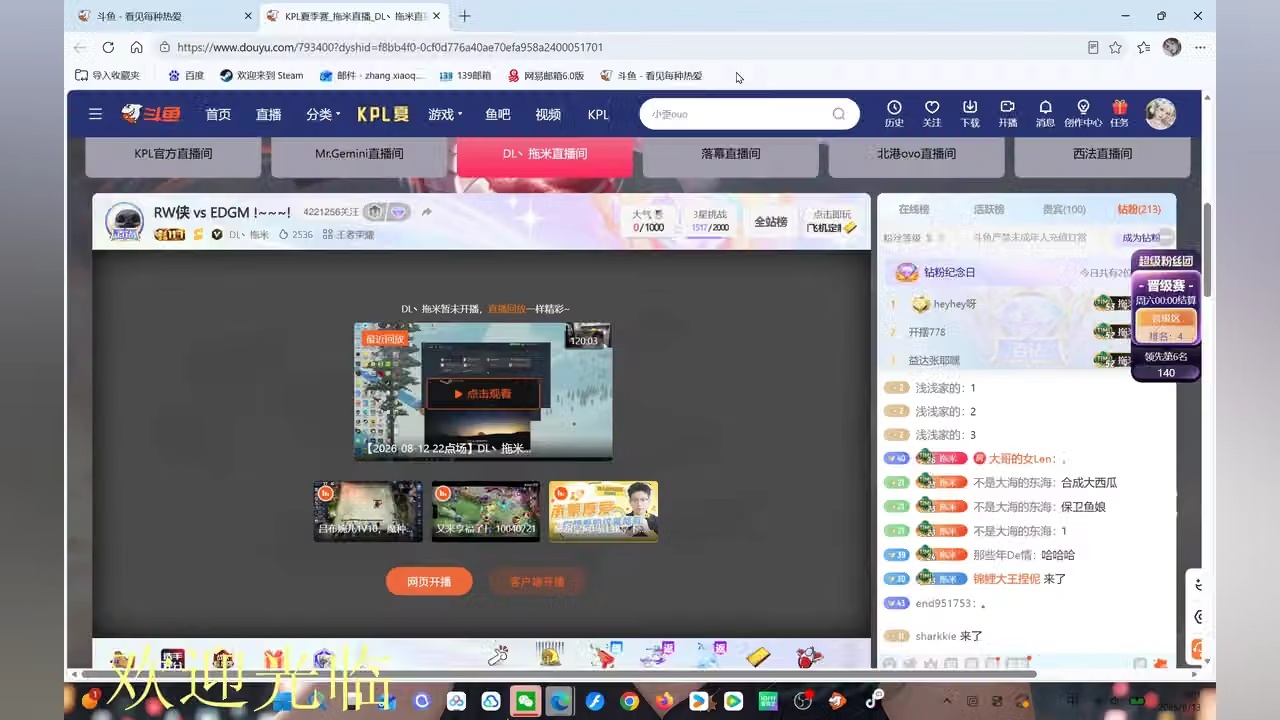Click the 全站榜 button
The height and width of the screenshot is (720, 1280).
point(770,221)
